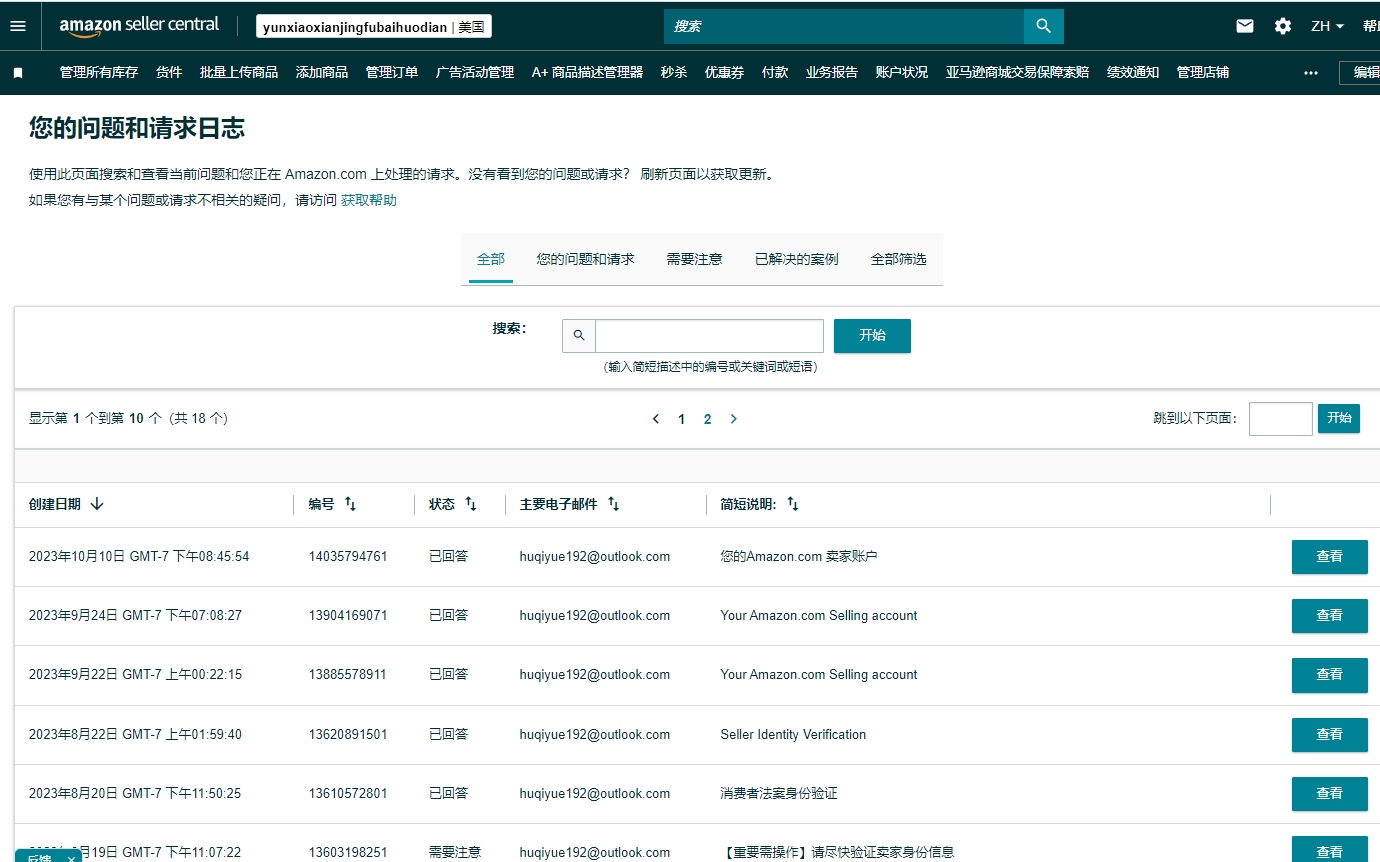The width and height of the screenshot is (1380, 862).
Task: Click the 获取帮助 link
Action: 369,200
